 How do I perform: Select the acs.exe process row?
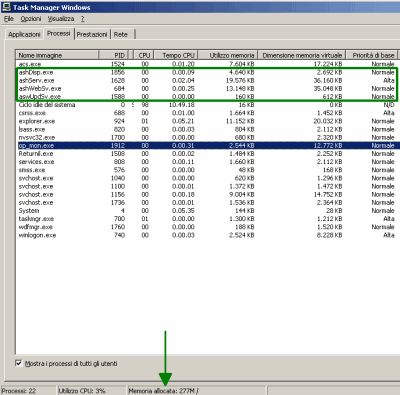(207, 64)
